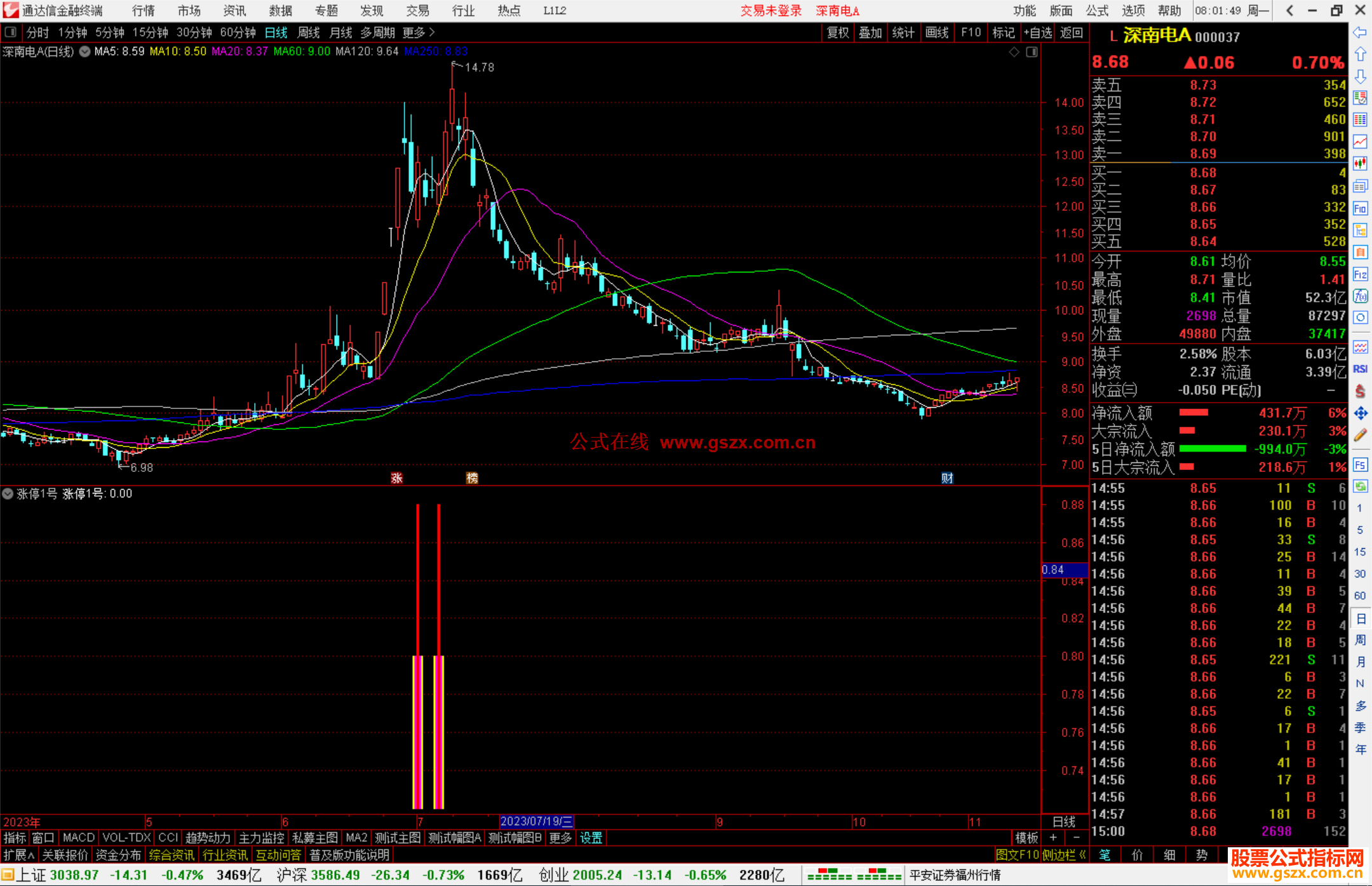
Task: Click the 2023/07/19 date marker on timeline
Action: [x=536, y=822]
